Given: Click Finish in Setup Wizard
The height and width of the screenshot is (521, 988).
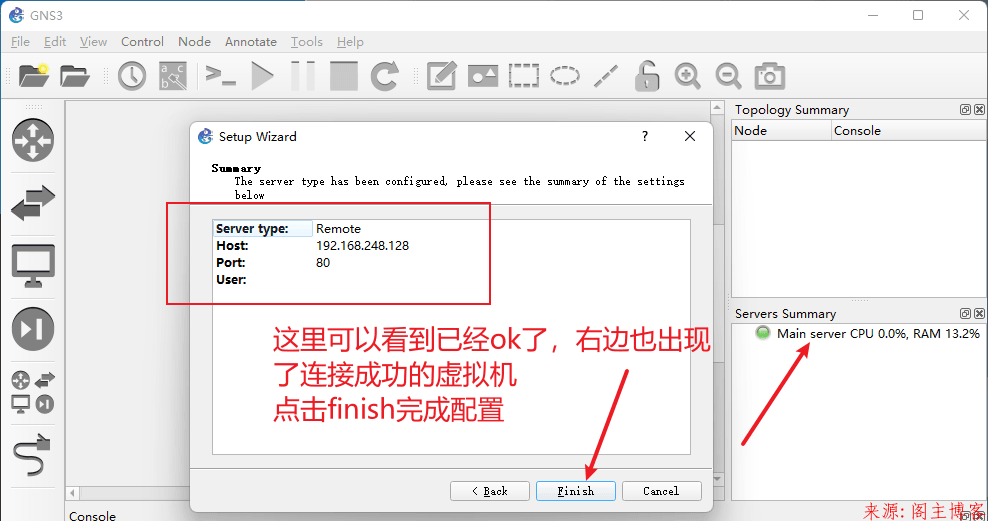Looking at the screenshot, I should click(576, 491).
